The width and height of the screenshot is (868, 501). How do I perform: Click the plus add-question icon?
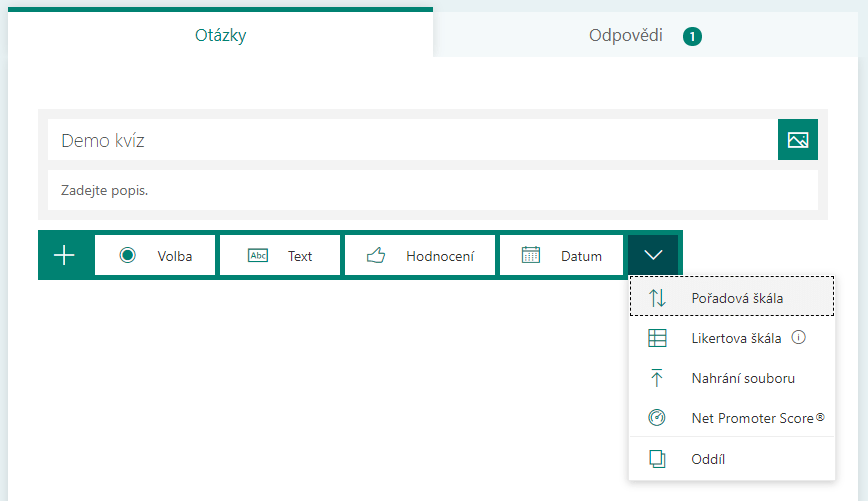coord(64,255)
